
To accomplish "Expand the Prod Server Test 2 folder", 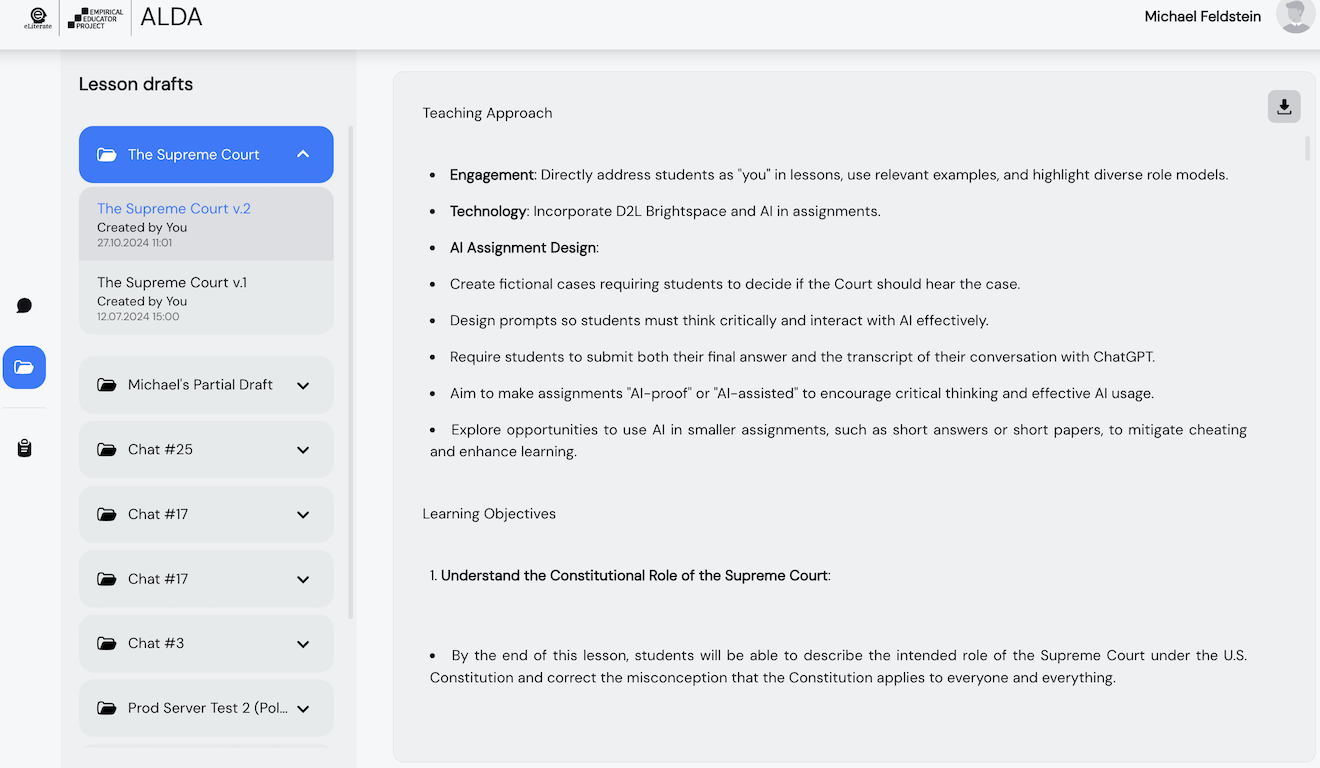I will tap(303, 708).
